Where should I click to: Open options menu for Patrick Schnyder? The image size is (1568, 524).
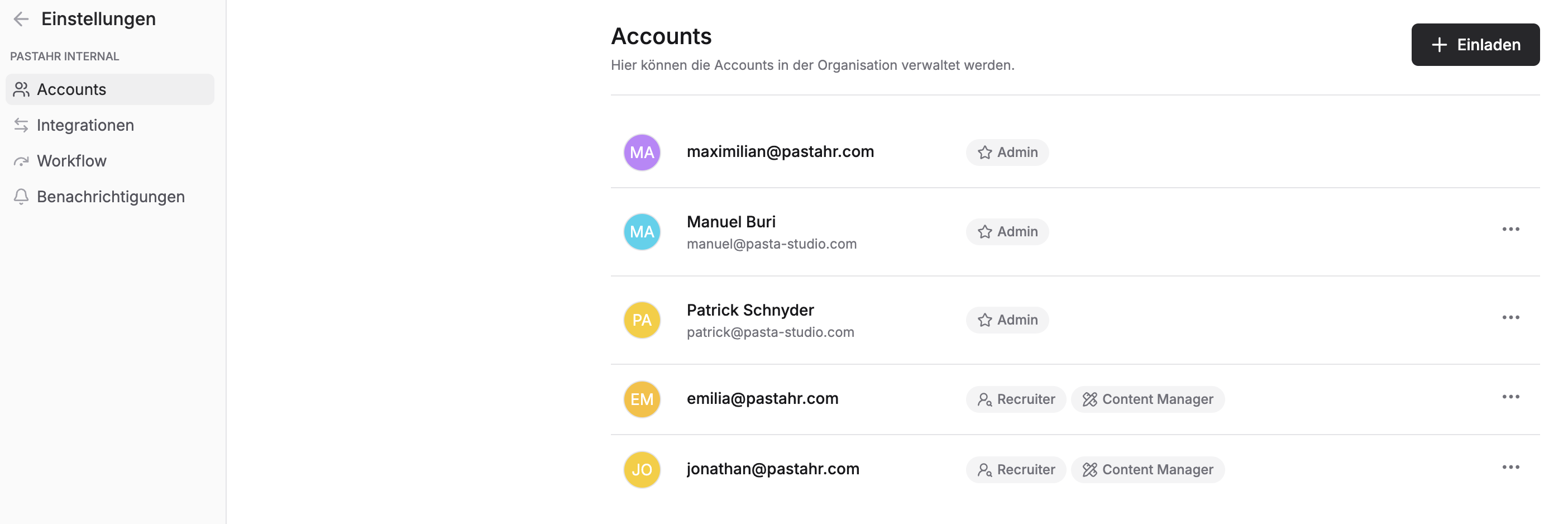1510,318
